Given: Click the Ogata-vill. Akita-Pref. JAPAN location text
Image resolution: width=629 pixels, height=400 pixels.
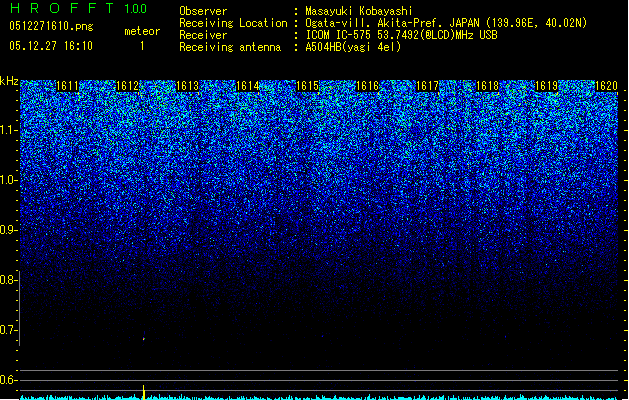Looking at the screenshot, I should click(x=446, y=23).
